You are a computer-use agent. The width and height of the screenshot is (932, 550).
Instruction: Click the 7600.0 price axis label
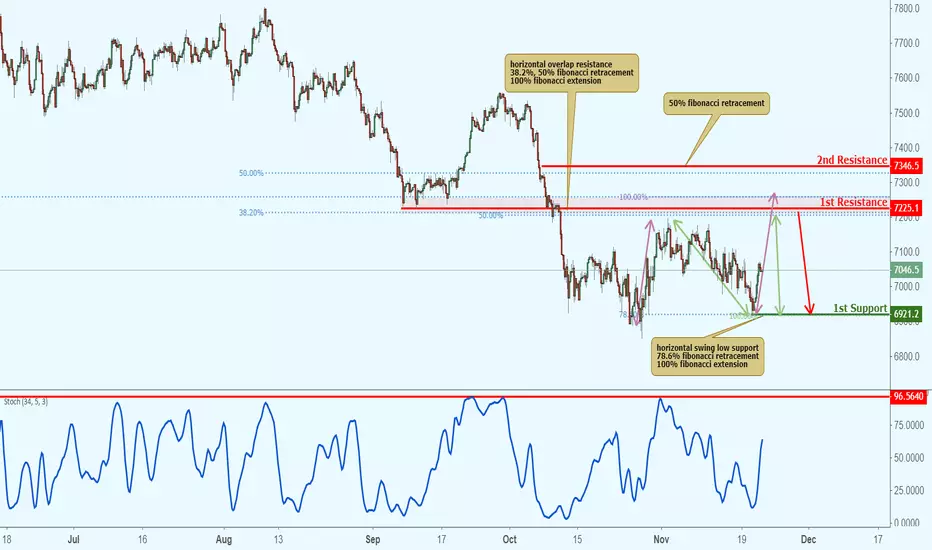(x=907, y=78)
